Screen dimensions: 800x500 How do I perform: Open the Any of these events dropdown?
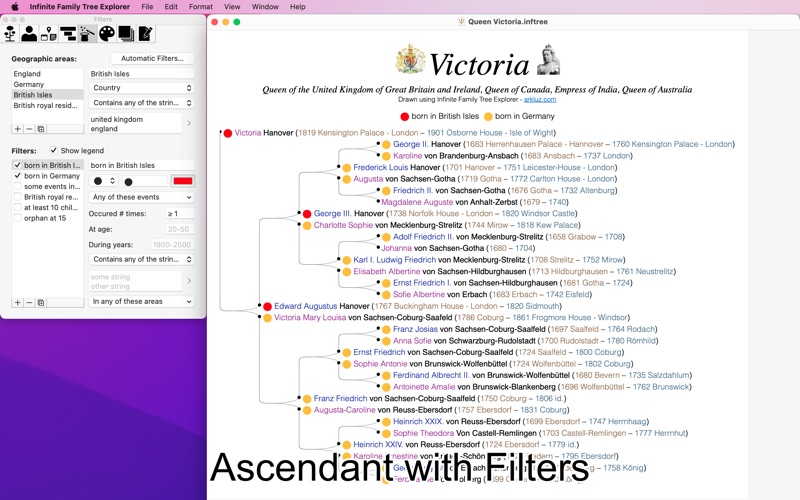(x=142, y=197)
